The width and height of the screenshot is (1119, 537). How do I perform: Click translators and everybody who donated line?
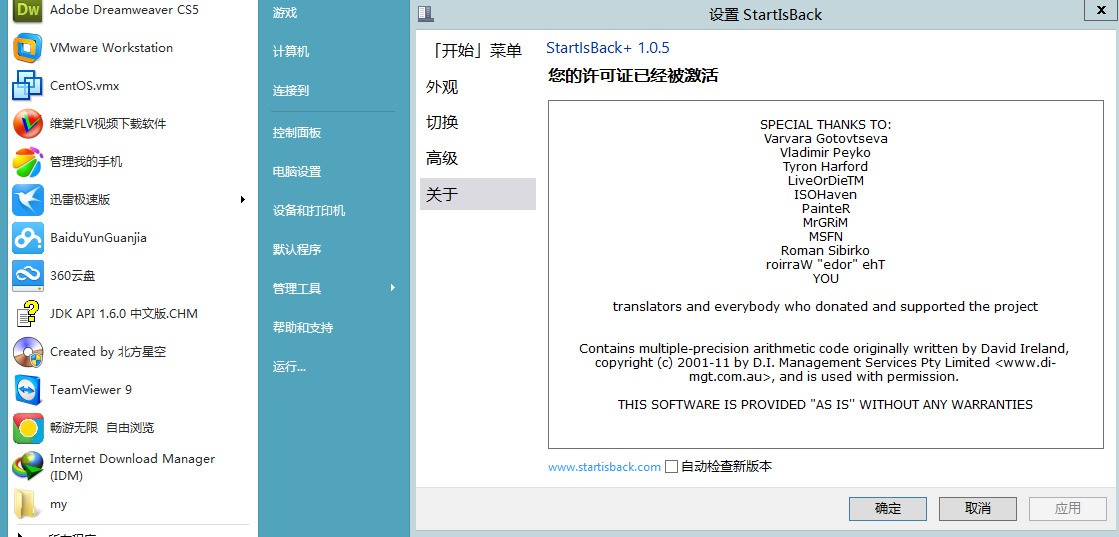click(826, 306)
